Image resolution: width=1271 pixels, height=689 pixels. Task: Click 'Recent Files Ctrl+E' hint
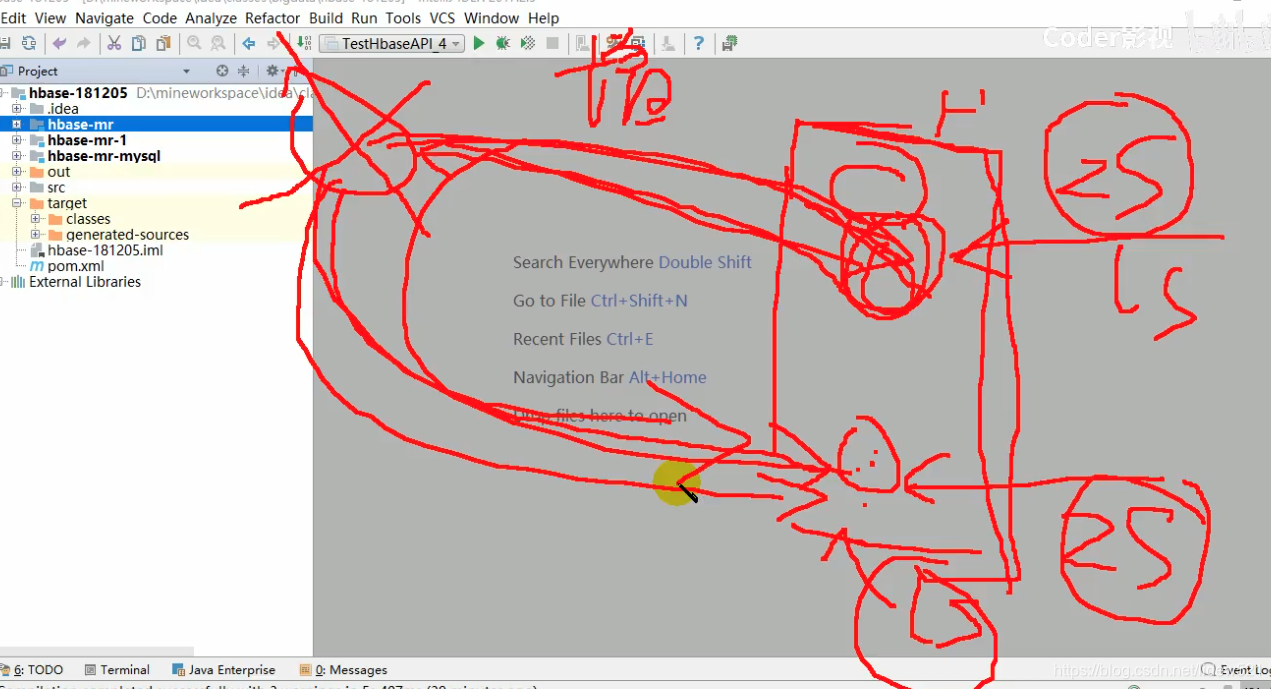click(583, 339)
